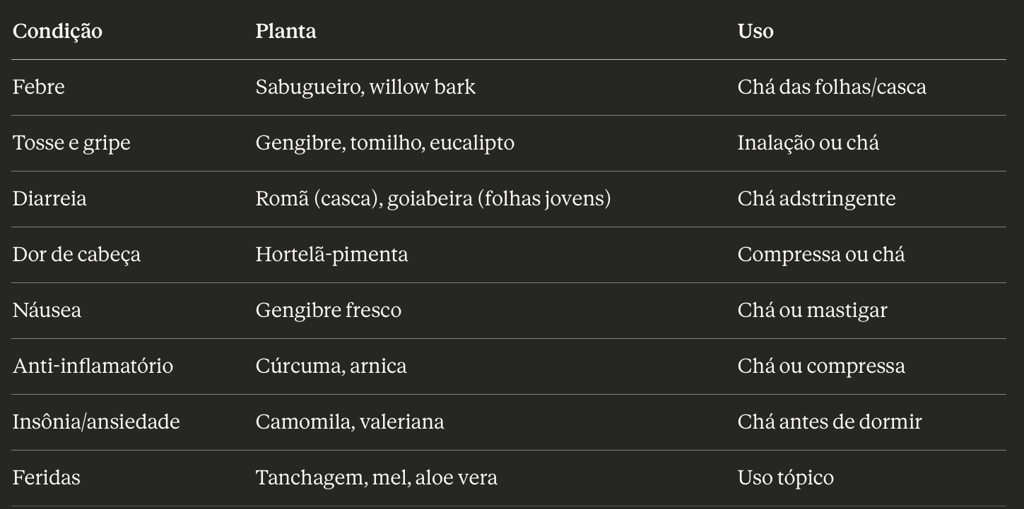The image size is (1024, 509).
Task: Click Gengibre, tomilho, eucalipto text
Action: click(x=385, y=143)
